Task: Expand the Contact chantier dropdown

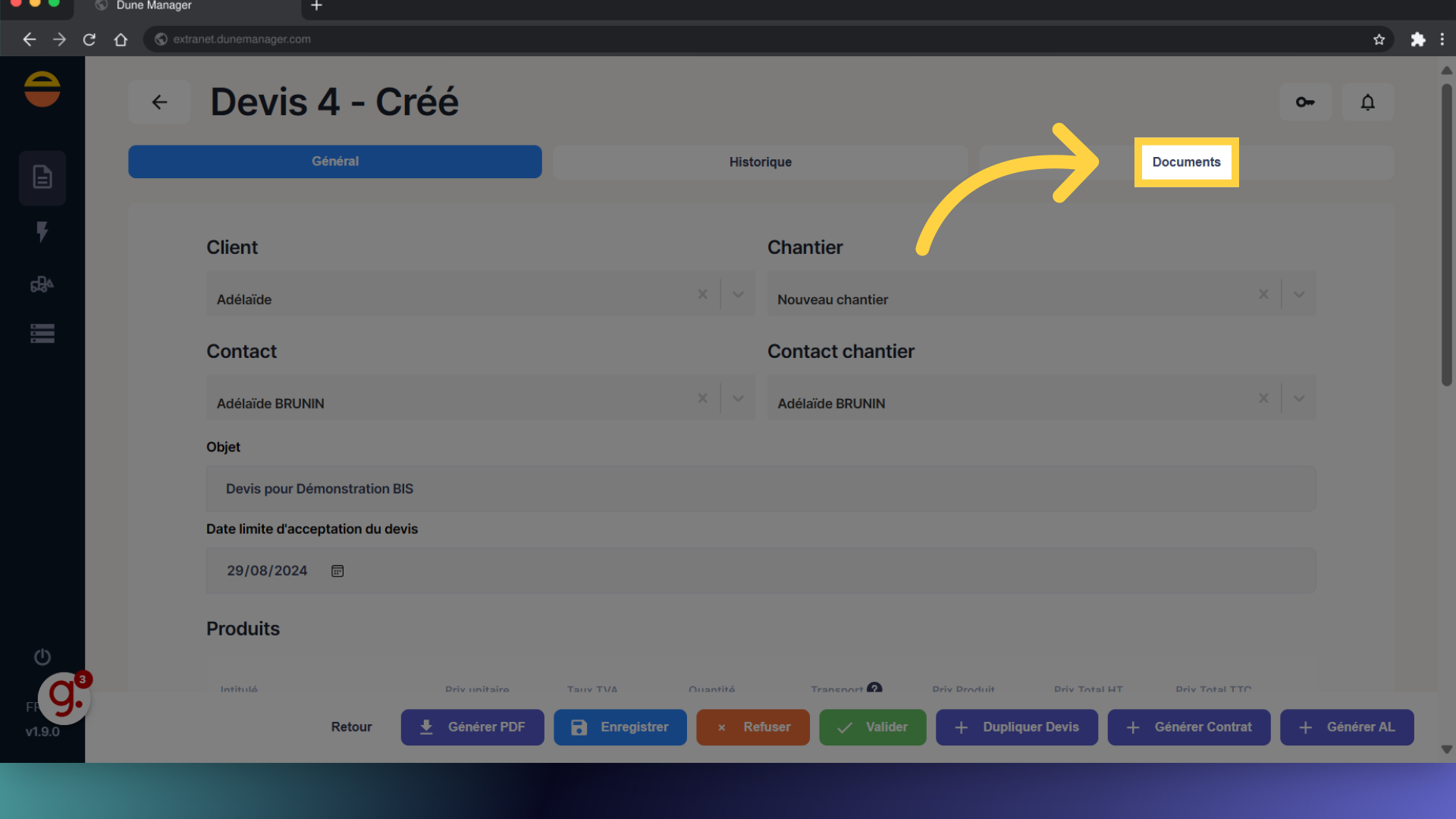Action: point(1299,398)
